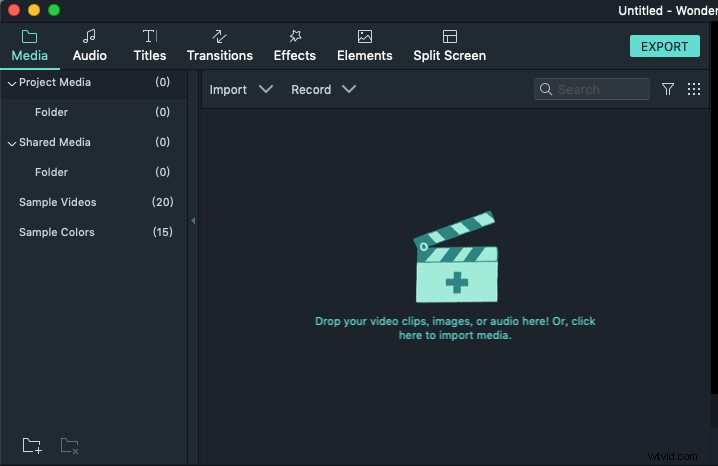This screenshot has height=466, width=718.
Task: Collapse the Project Media tree
Action: [x=12, y=83]
